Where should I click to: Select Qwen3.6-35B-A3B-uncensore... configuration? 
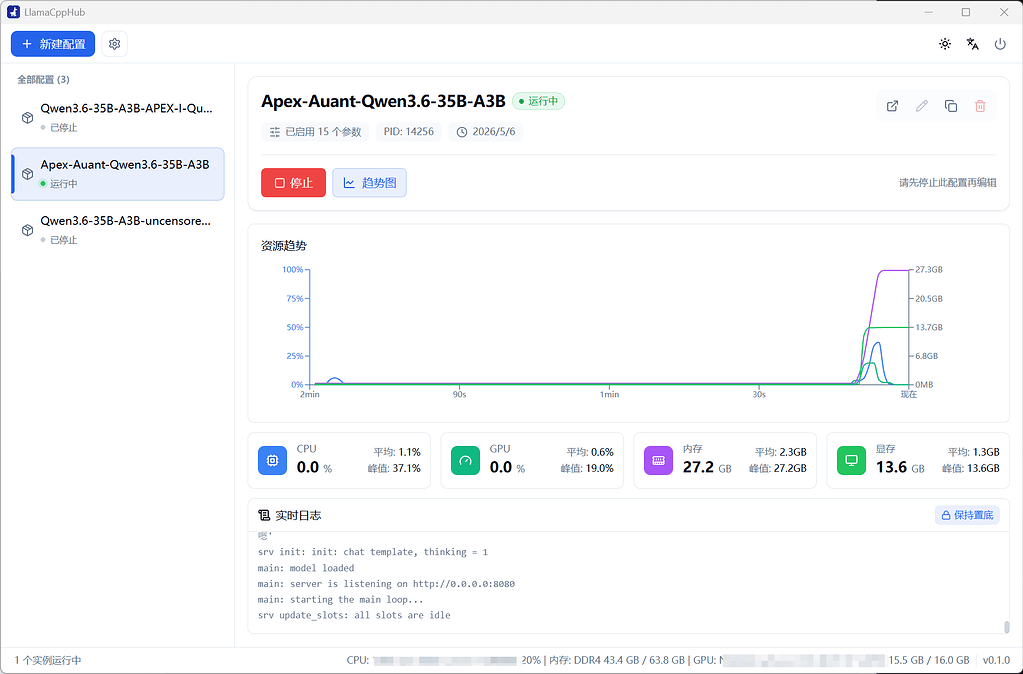click(x=118, y=230)
